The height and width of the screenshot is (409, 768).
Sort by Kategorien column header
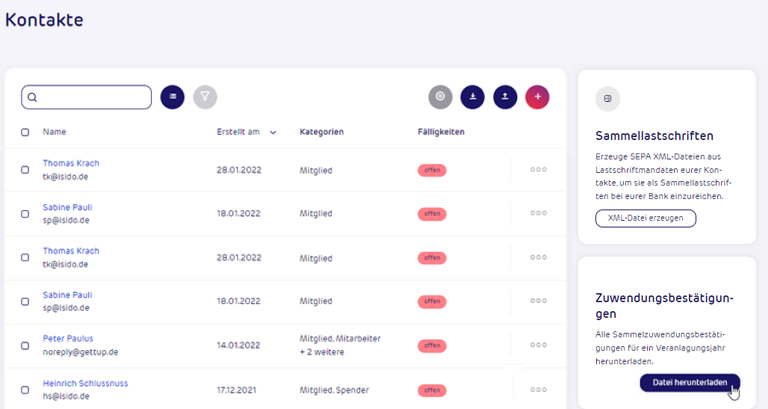coord(321,132)
